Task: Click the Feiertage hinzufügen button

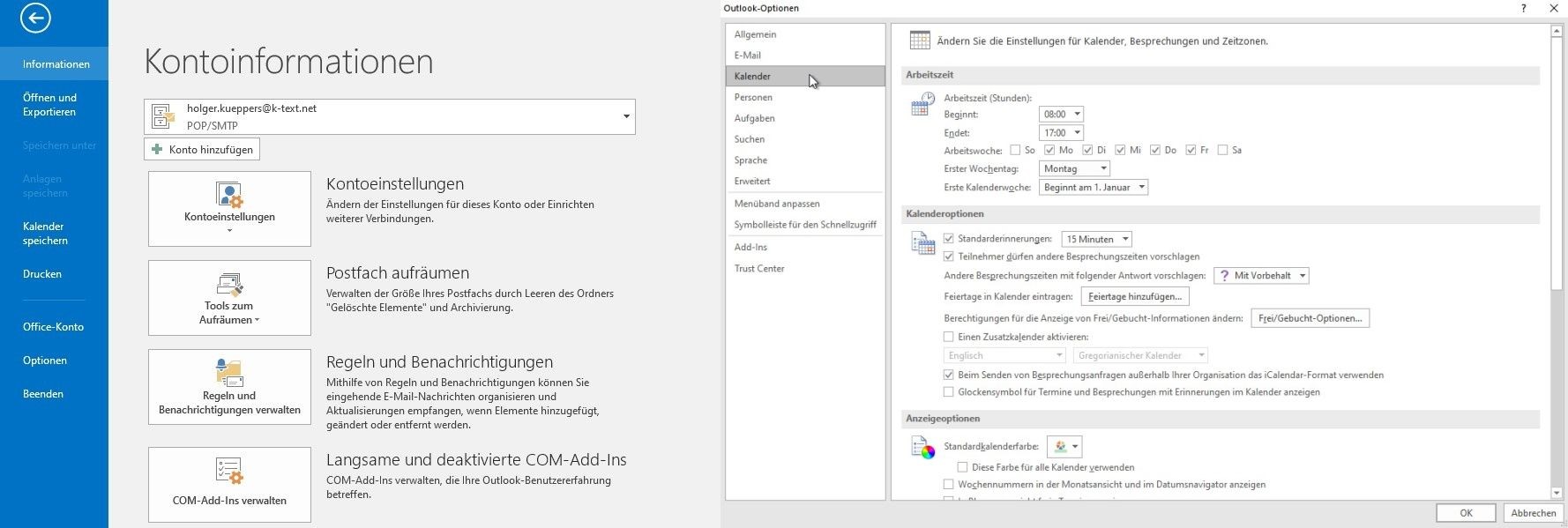Action: (1135, 296)
